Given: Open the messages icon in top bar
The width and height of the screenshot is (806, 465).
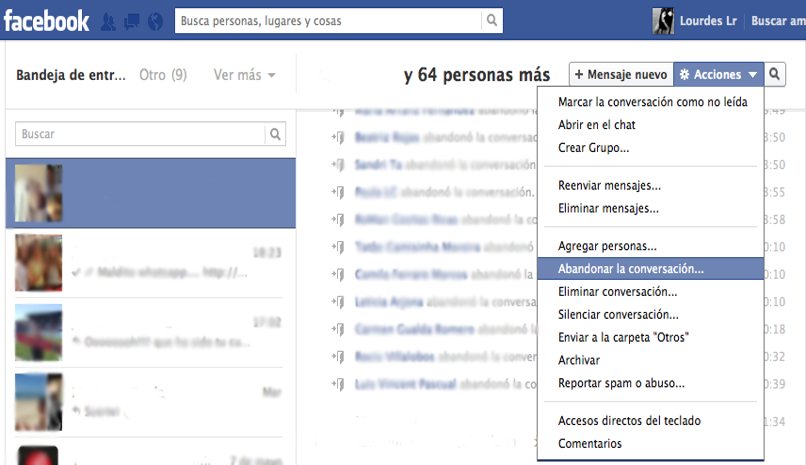Looking at the screenshot, I should click(x=132, y=22).
